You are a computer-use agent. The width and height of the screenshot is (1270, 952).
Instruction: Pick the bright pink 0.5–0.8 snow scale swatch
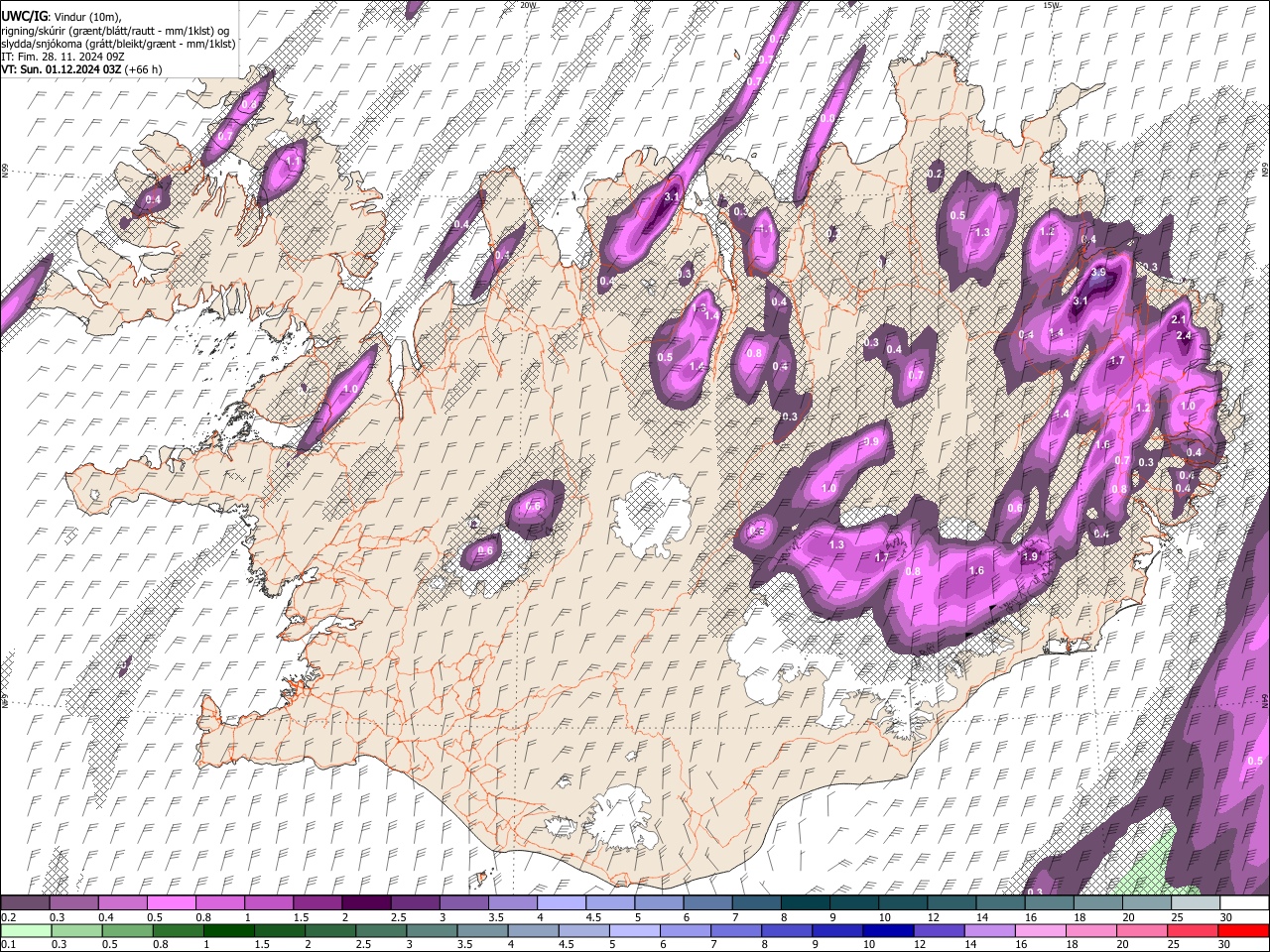[x=171, y=903]
